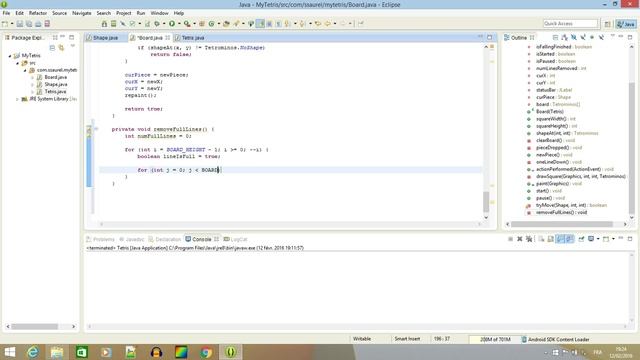Toggle Hide Fields in Outline toolbar
Viewport: 640px width, 360px height.
pos(574,38)
